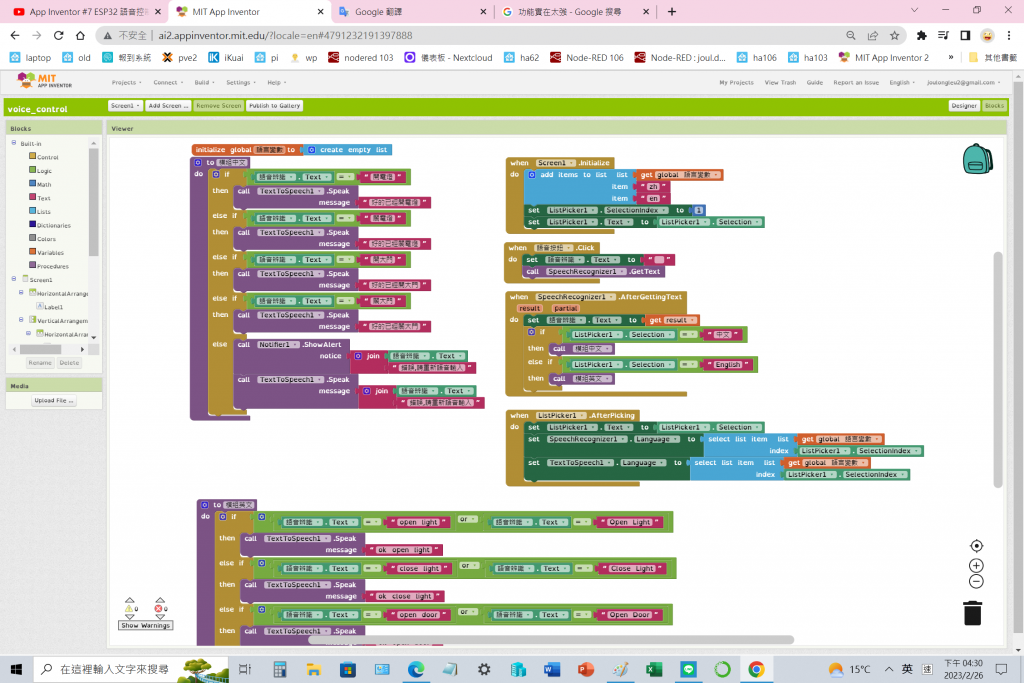Collapse the VerticalArrangement tree node
This screenshot has height=683, width=1024.
point(21,320)
